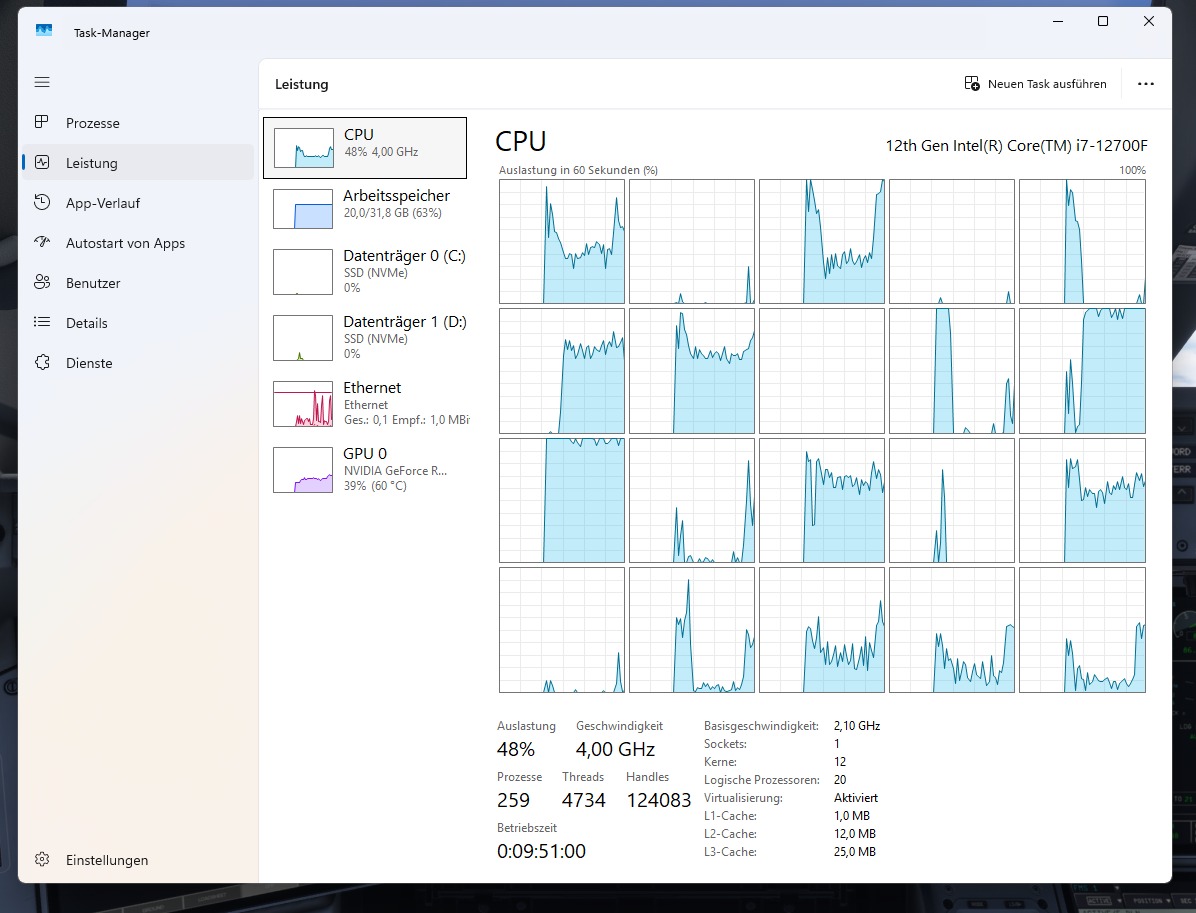Click the Logische Prozessoren value 20
The height and width of the screenshot is (913, 1196).
pyautogui.click(x=840, y=780)
